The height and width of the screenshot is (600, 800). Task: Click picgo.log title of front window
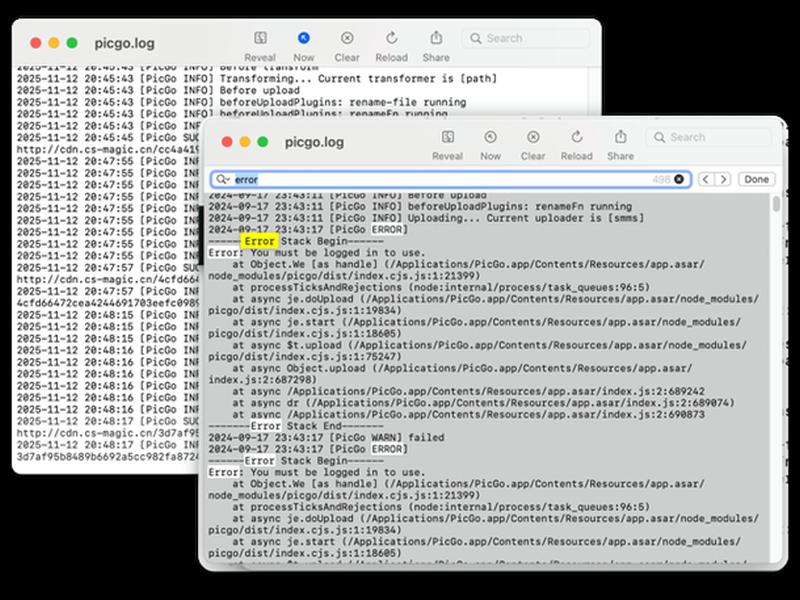pyautogui.click(x=314, y=142)
